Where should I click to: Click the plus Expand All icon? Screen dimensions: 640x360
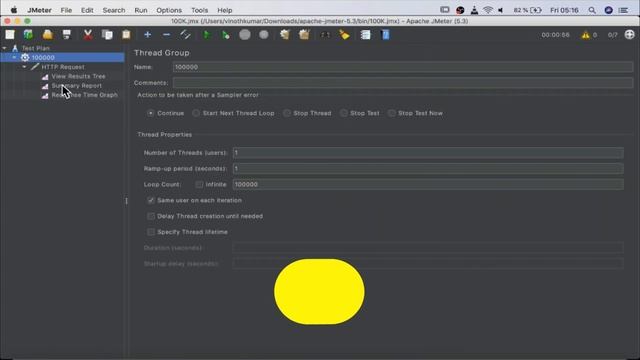pos(147,35)
